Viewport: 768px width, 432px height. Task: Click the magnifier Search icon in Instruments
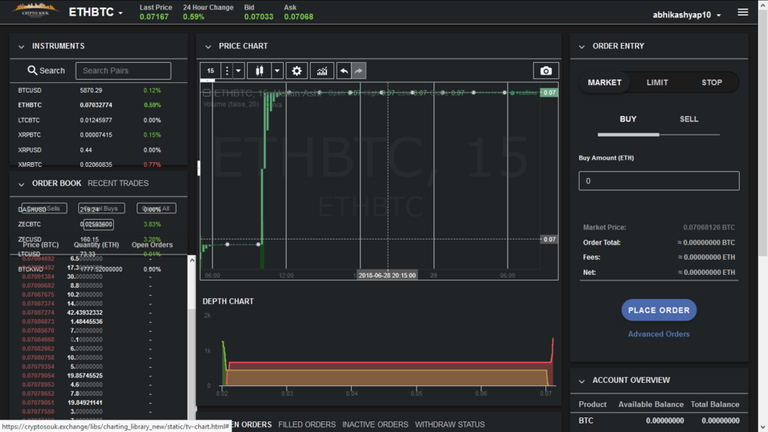[x=32, y=71]
